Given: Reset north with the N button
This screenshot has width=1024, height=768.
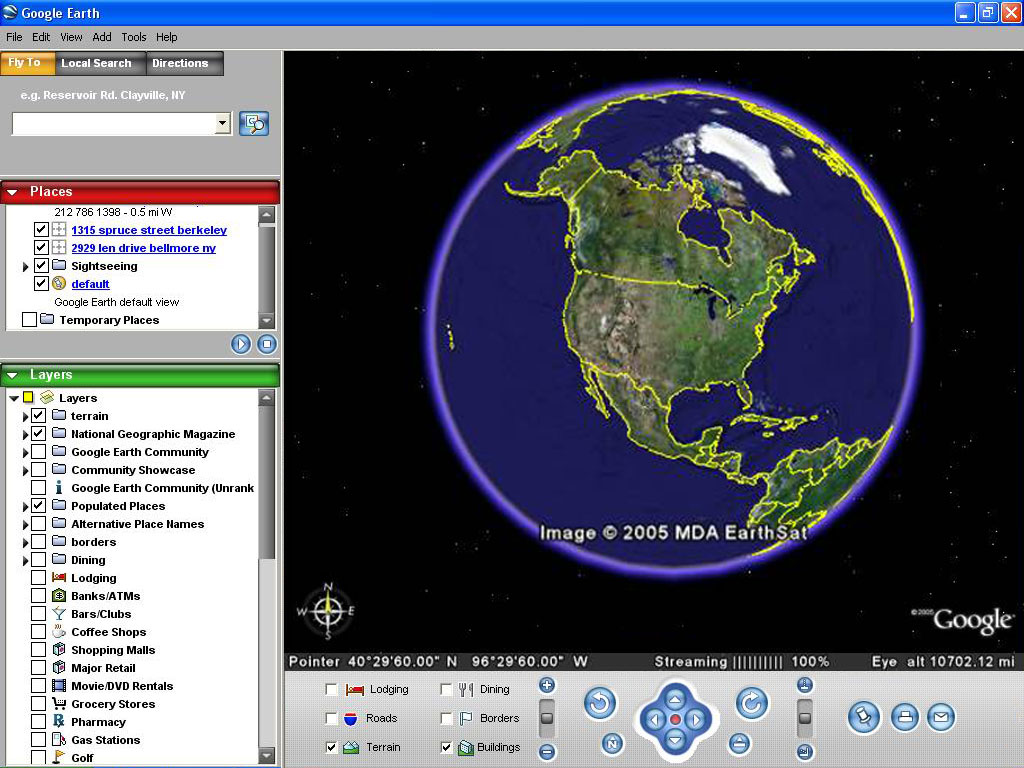Looking at the screenshot, I should [x=612, y=743].
